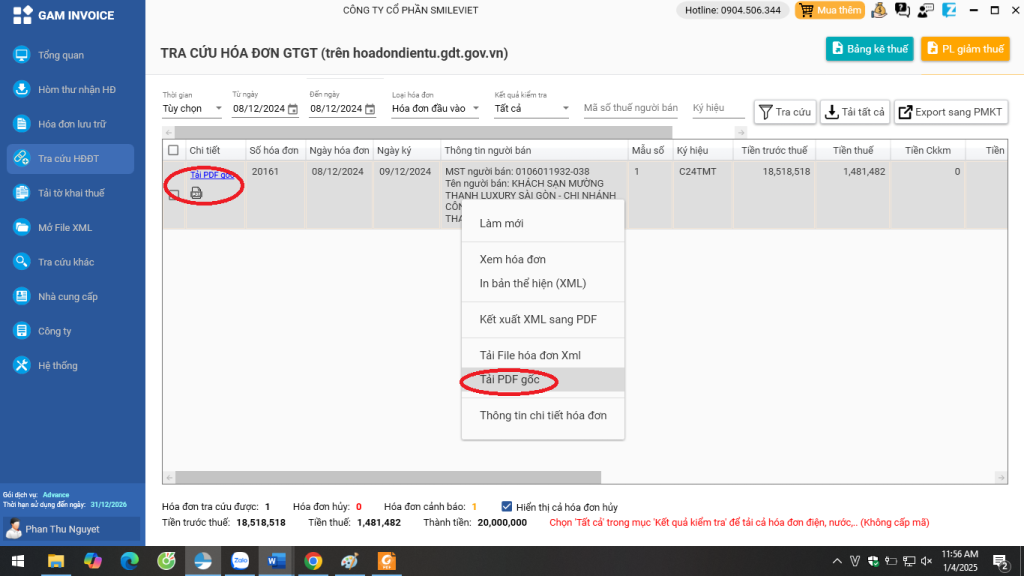Choose Tải File hóa đơn Xml menu entry
This screenshot has height=576, width=1024.
[x=543, y=355]
